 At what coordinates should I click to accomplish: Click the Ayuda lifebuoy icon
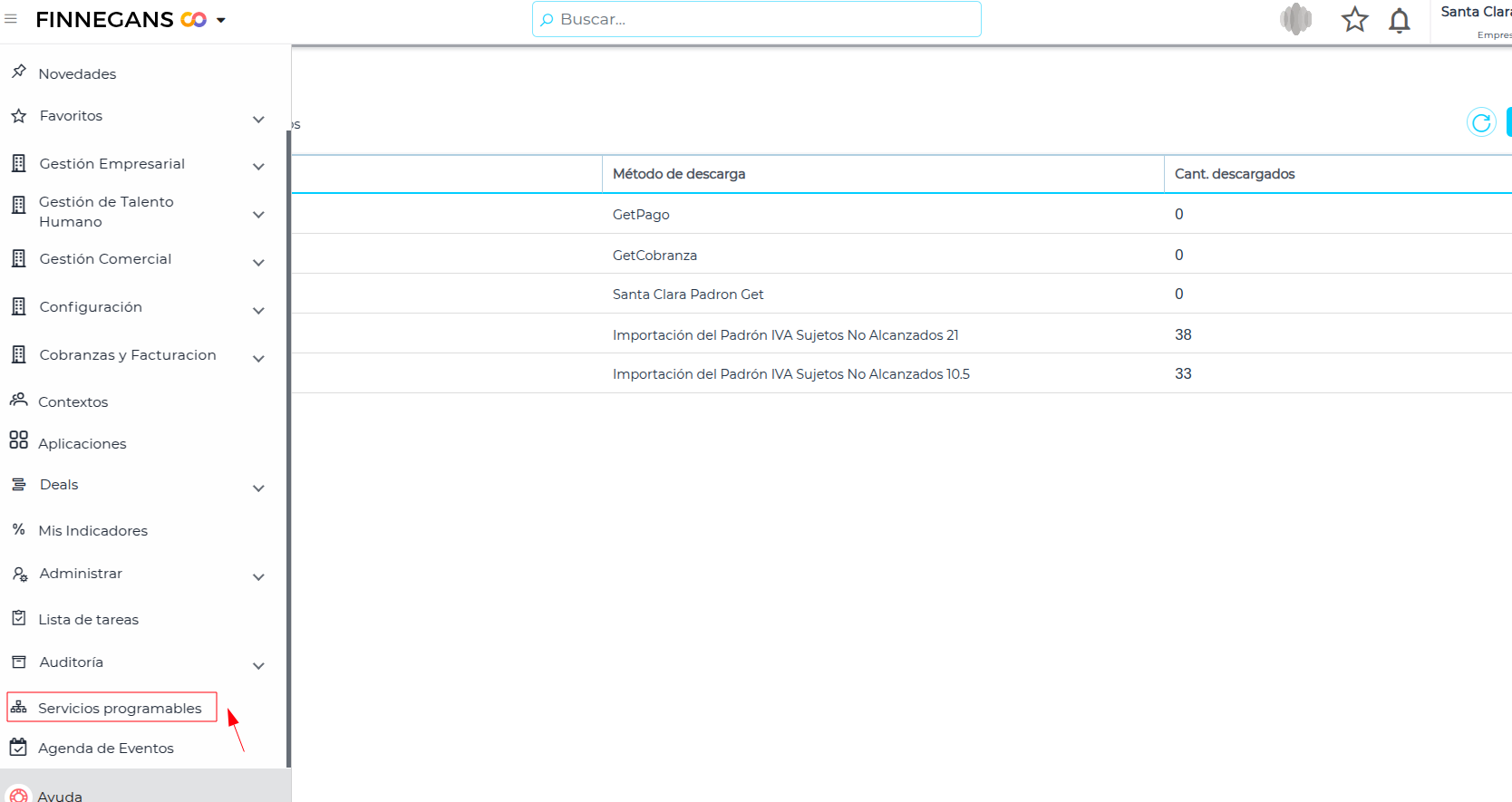click(19, 794)
